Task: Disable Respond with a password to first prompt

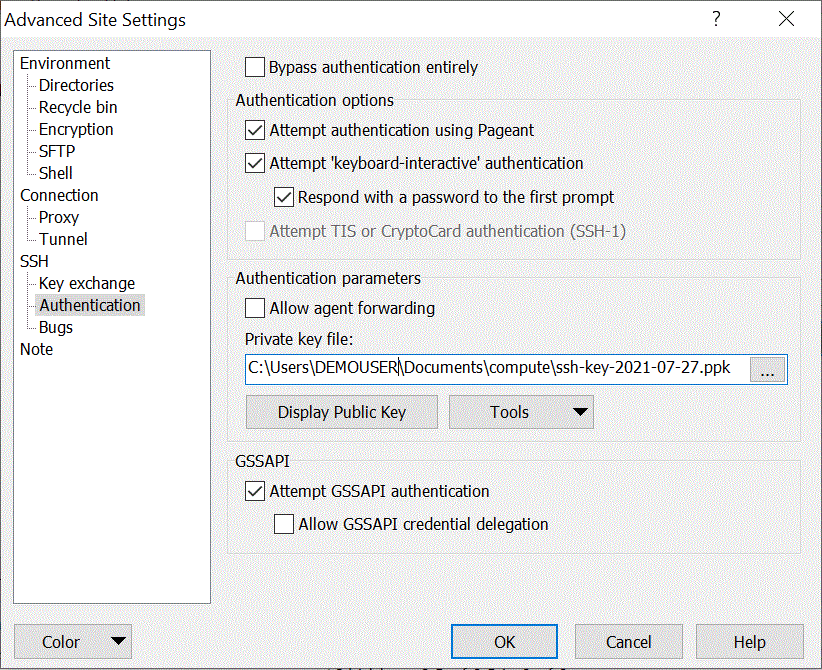Action: coord(283,197)
